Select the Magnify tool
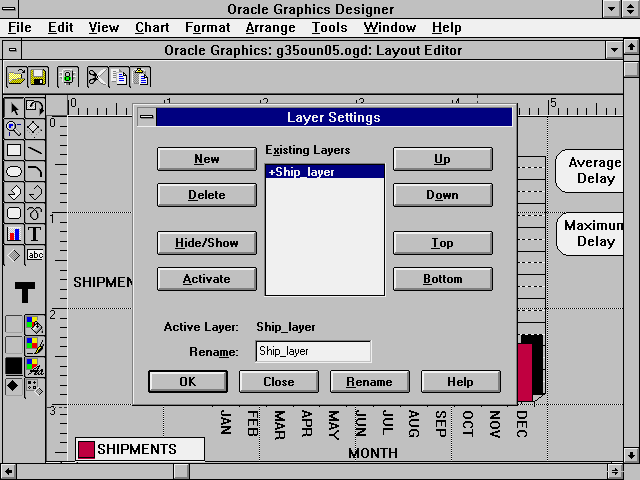This screenshot has height=480, width=640. pos(14,128)
